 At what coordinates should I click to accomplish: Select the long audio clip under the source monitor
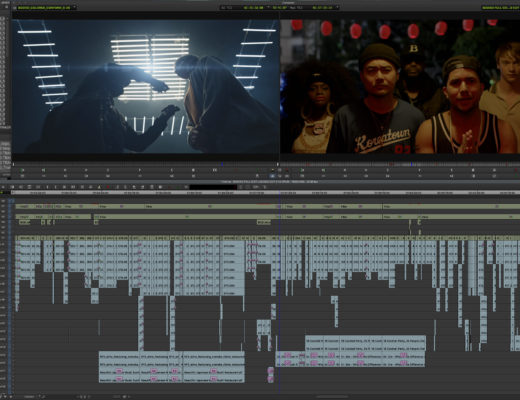[x=172, y=367]
